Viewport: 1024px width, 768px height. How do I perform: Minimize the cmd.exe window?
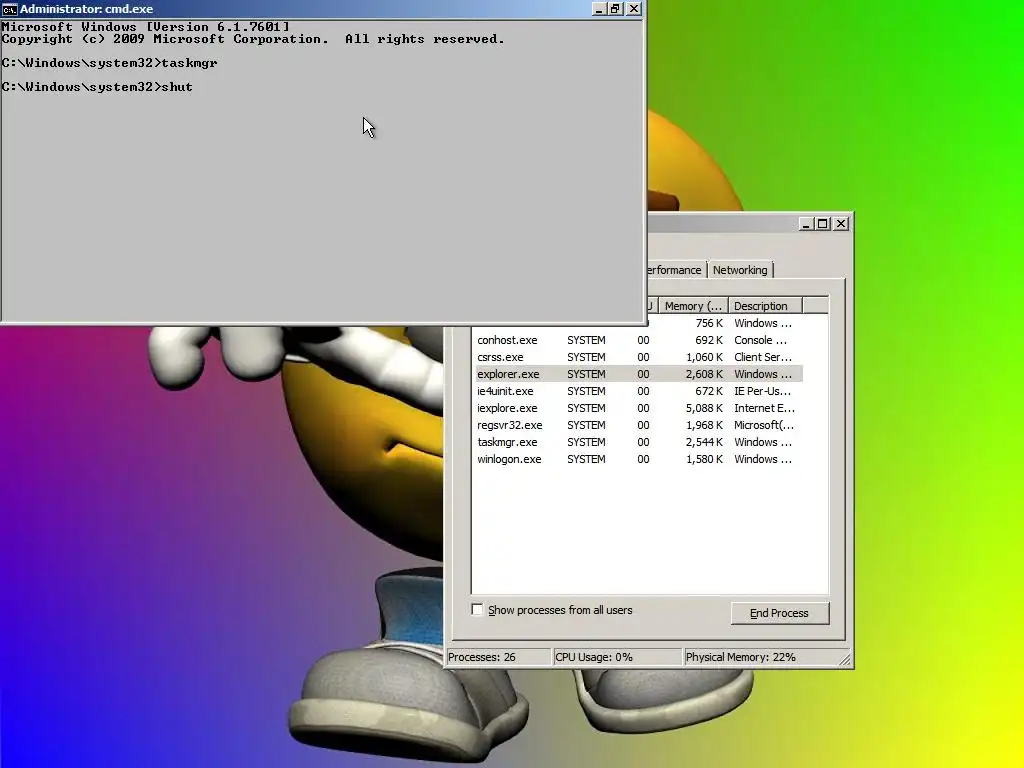point(599,9)
